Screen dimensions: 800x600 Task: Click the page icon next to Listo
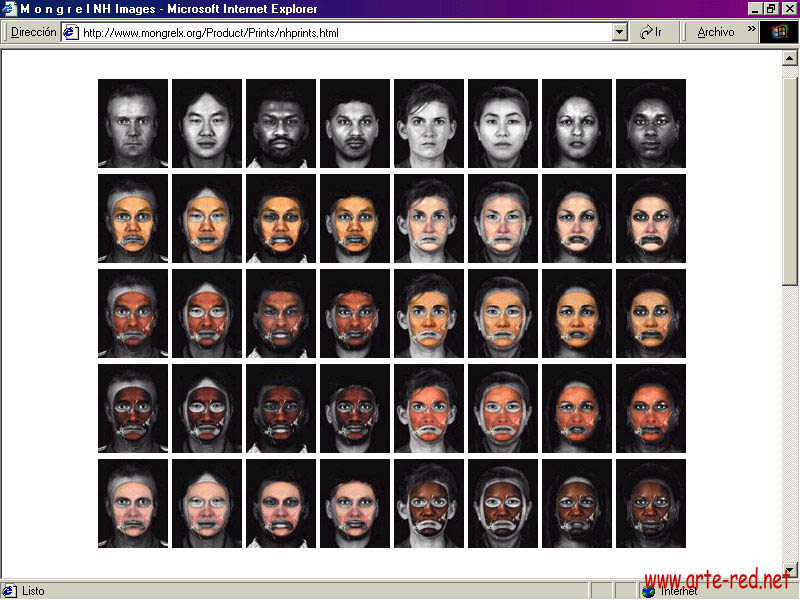point(10,591)
